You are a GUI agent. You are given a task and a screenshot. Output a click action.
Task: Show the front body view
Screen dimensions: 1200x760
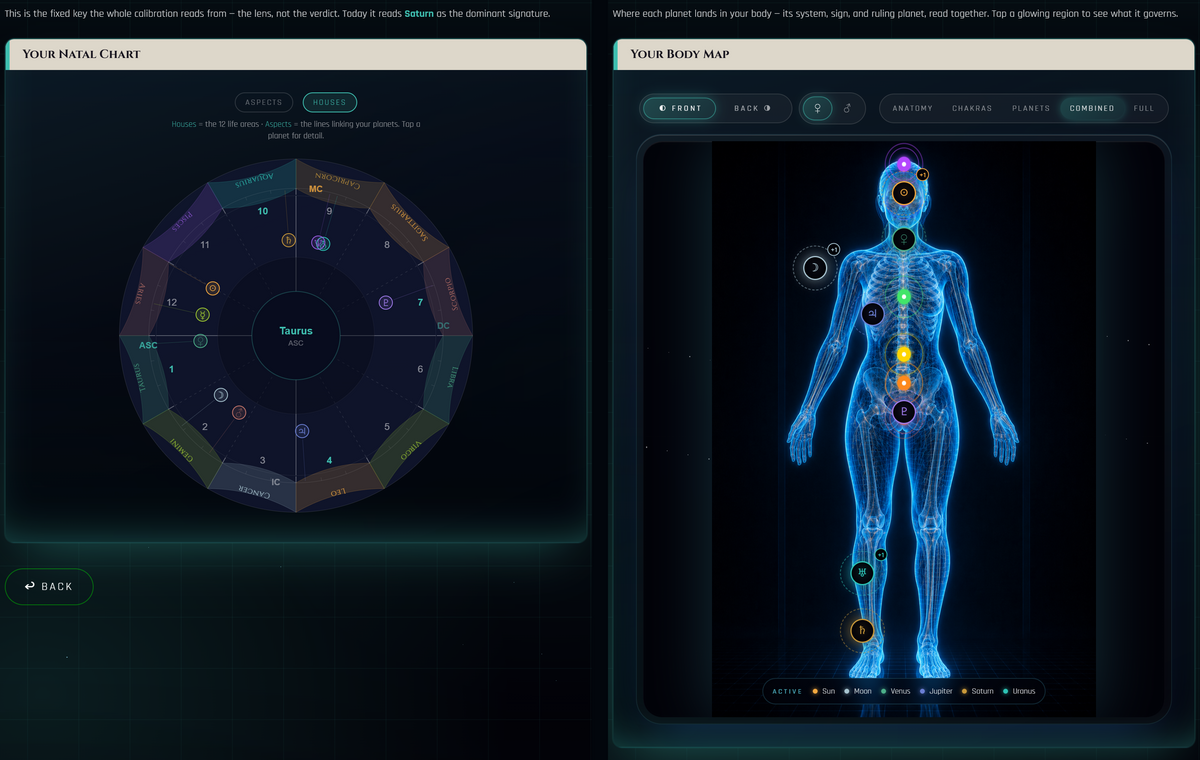(x=680, y=108)
